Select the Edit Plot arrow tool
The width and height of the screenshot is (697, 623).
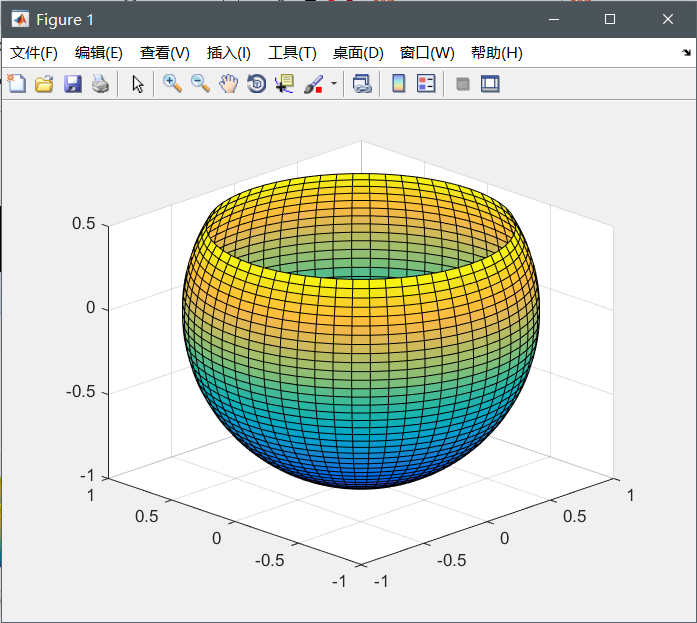point(138,84)
